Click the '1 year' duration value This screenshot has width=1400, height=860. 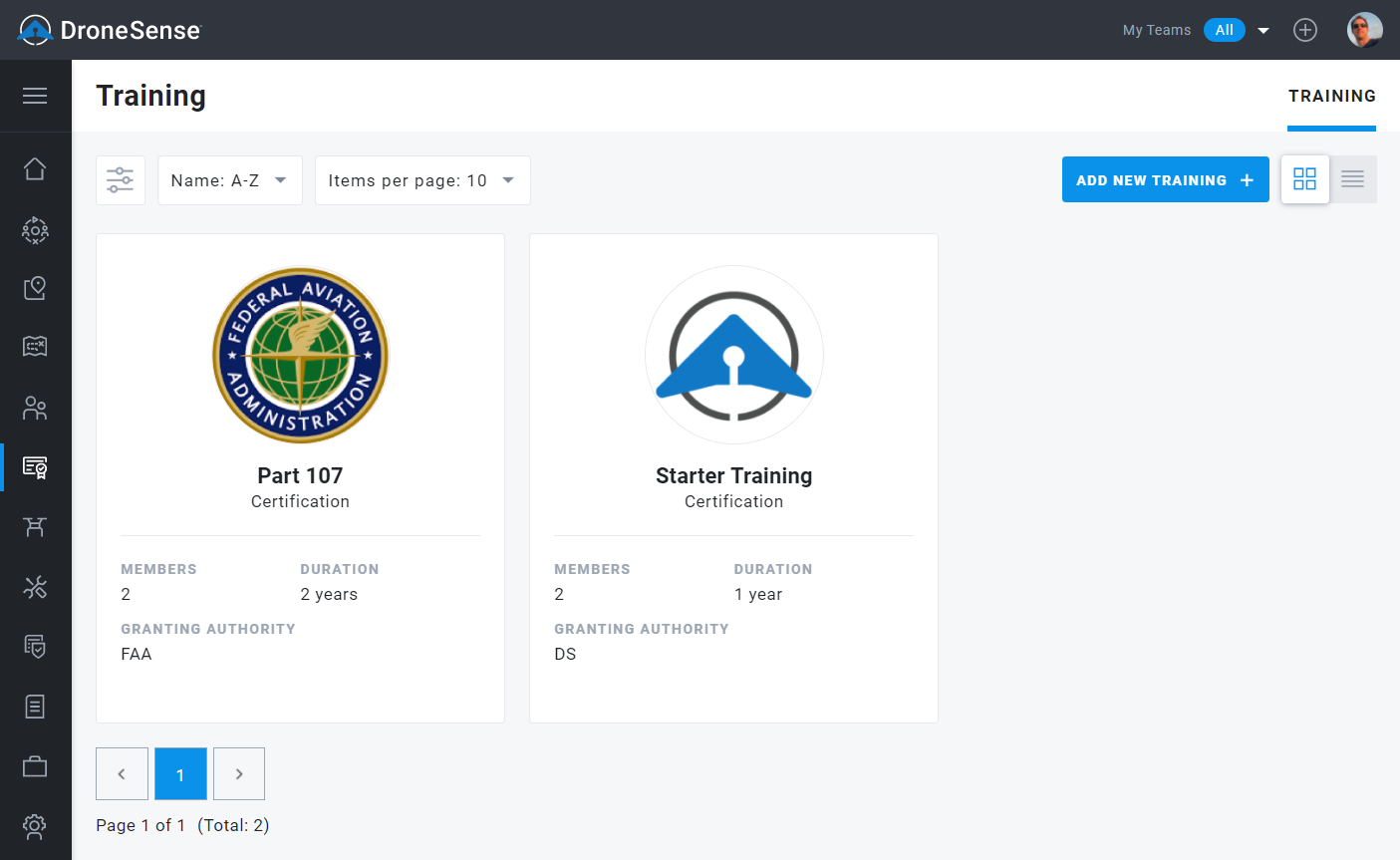coord(758,594)
